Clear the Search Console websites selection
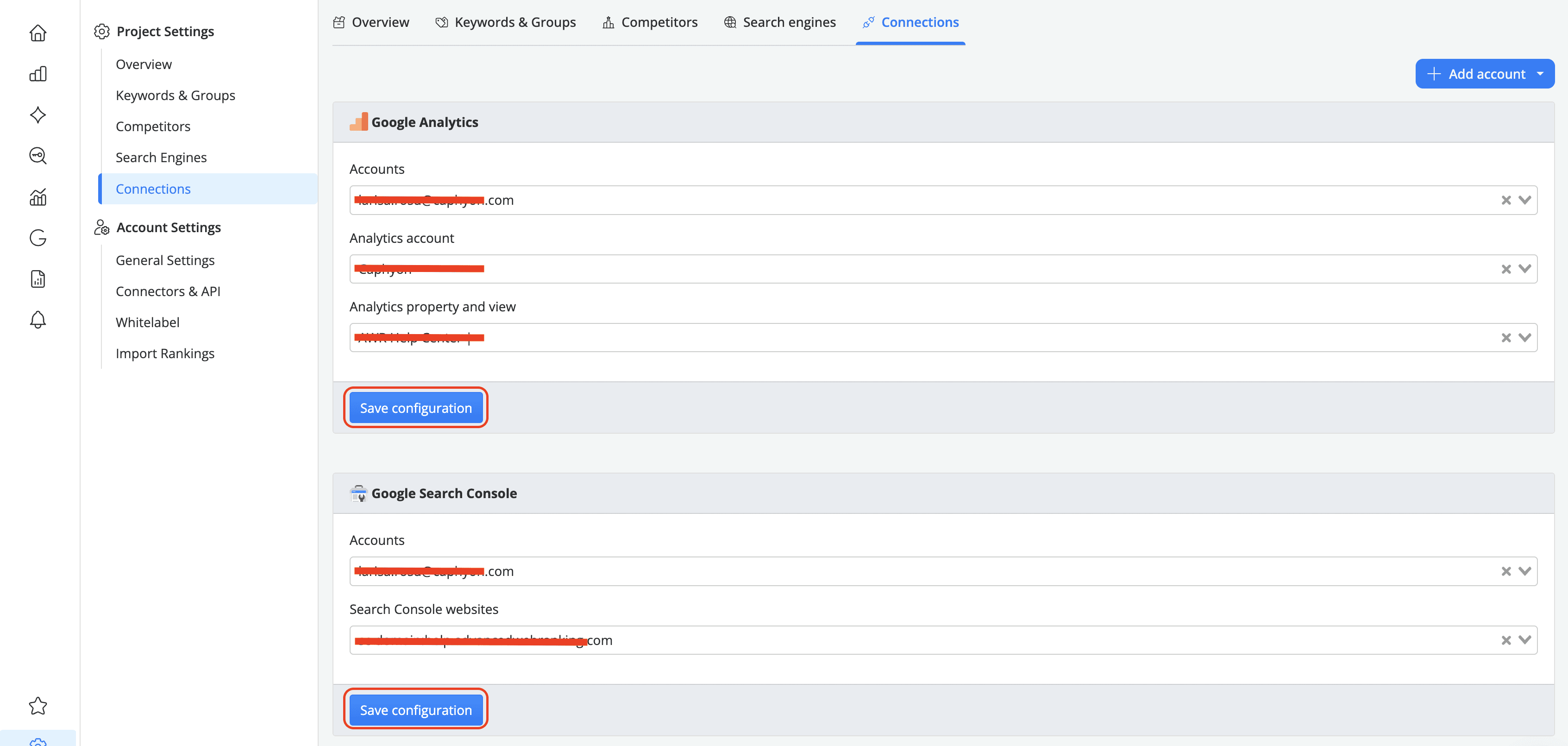 1506,640
